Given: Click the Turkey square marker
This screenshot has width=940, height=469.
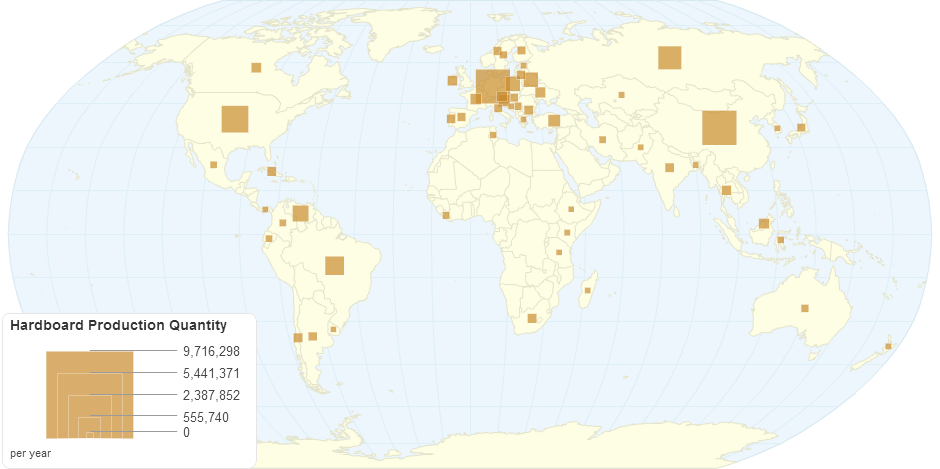Looking at the screenshot, I should (553, 121).
